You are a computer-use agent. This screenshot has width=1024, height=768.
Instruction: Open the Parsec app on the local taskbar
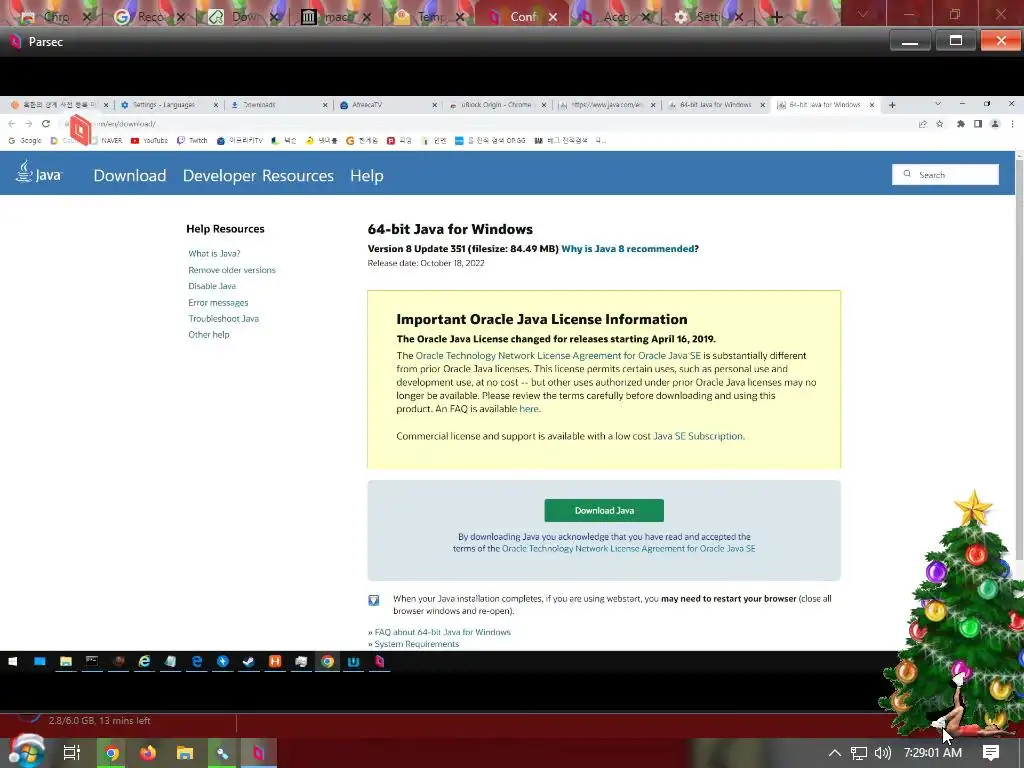pyautogui.click(x=259, y=753)
